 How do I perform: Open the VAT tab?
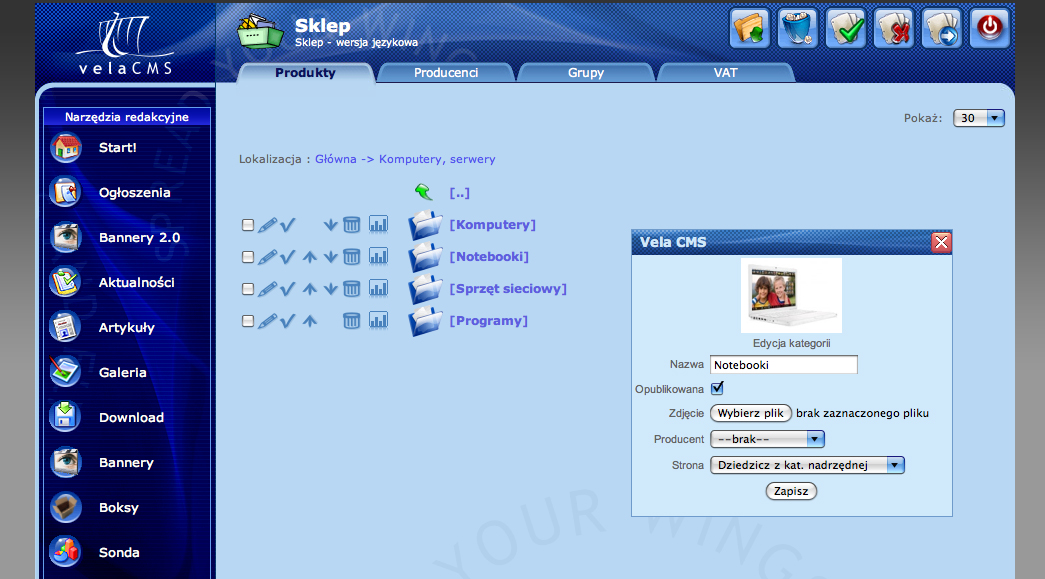click(x=725, y=73)
